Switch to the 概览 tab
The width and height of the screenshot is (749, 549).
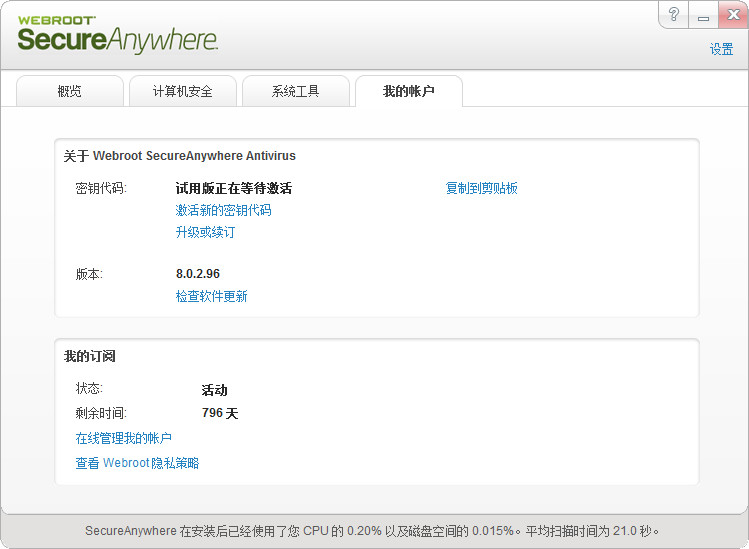click(70, 91)
